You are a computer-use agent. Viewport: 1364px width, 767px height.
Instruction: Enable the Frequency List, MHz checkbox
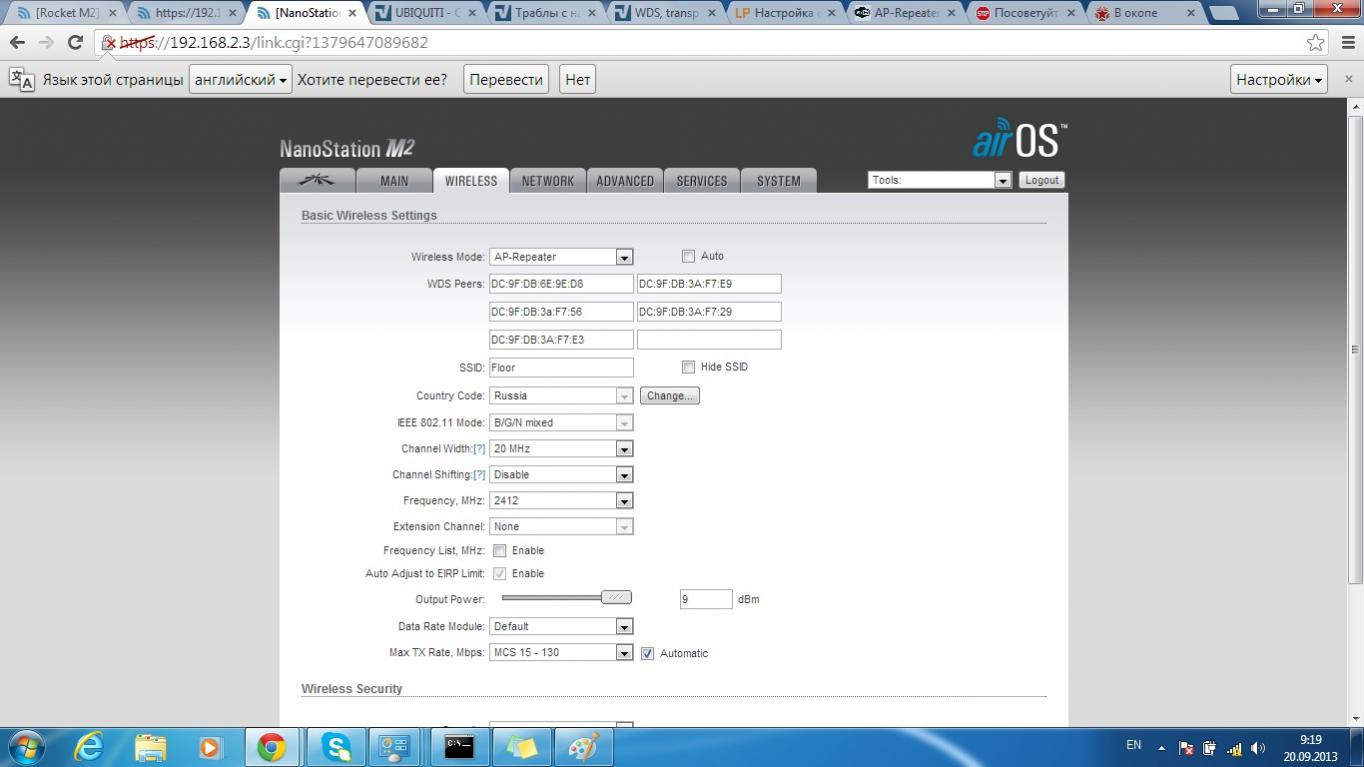[499, 550]
